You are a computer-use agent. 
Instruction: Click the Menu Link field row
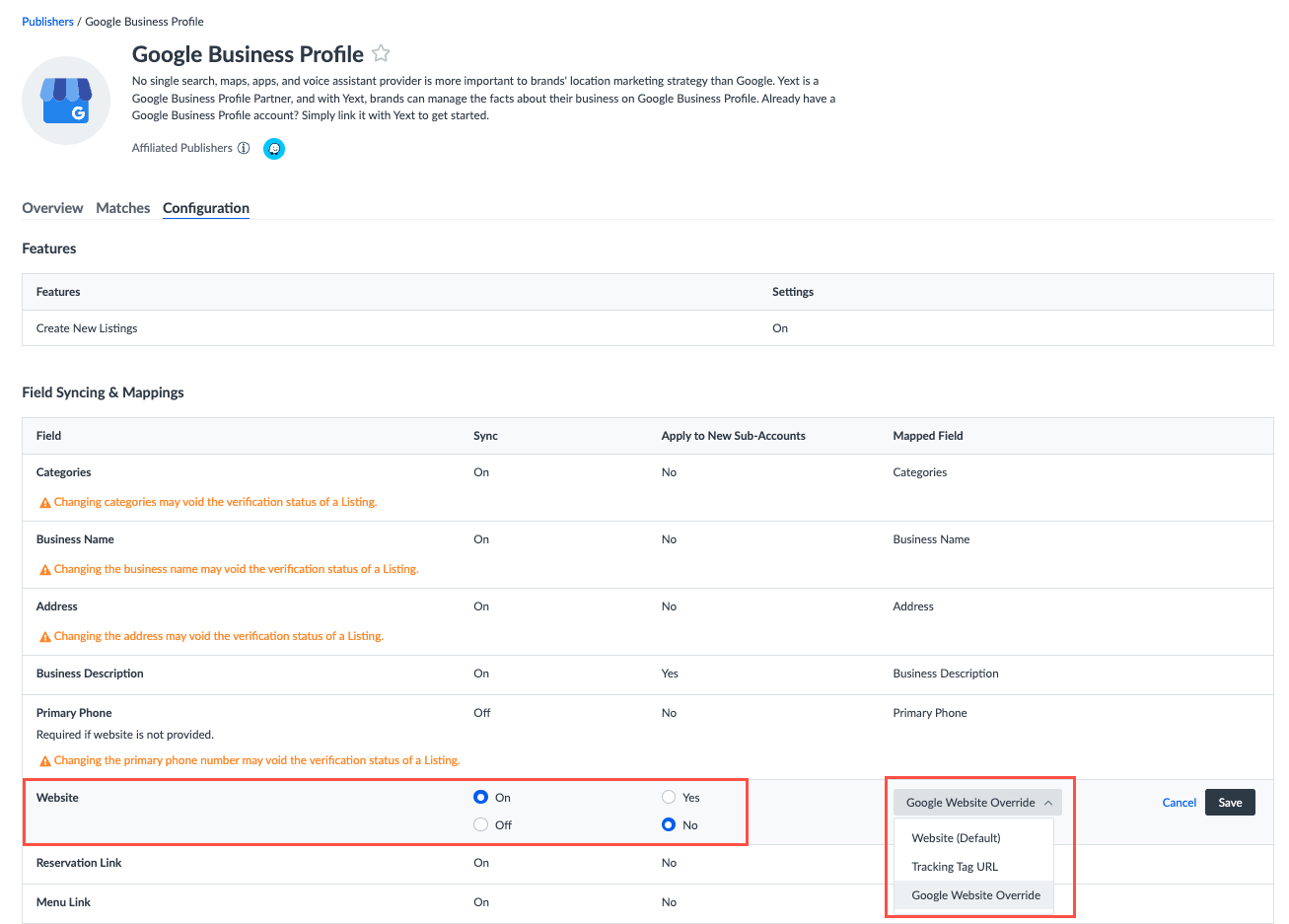click(x=647, y=903)
